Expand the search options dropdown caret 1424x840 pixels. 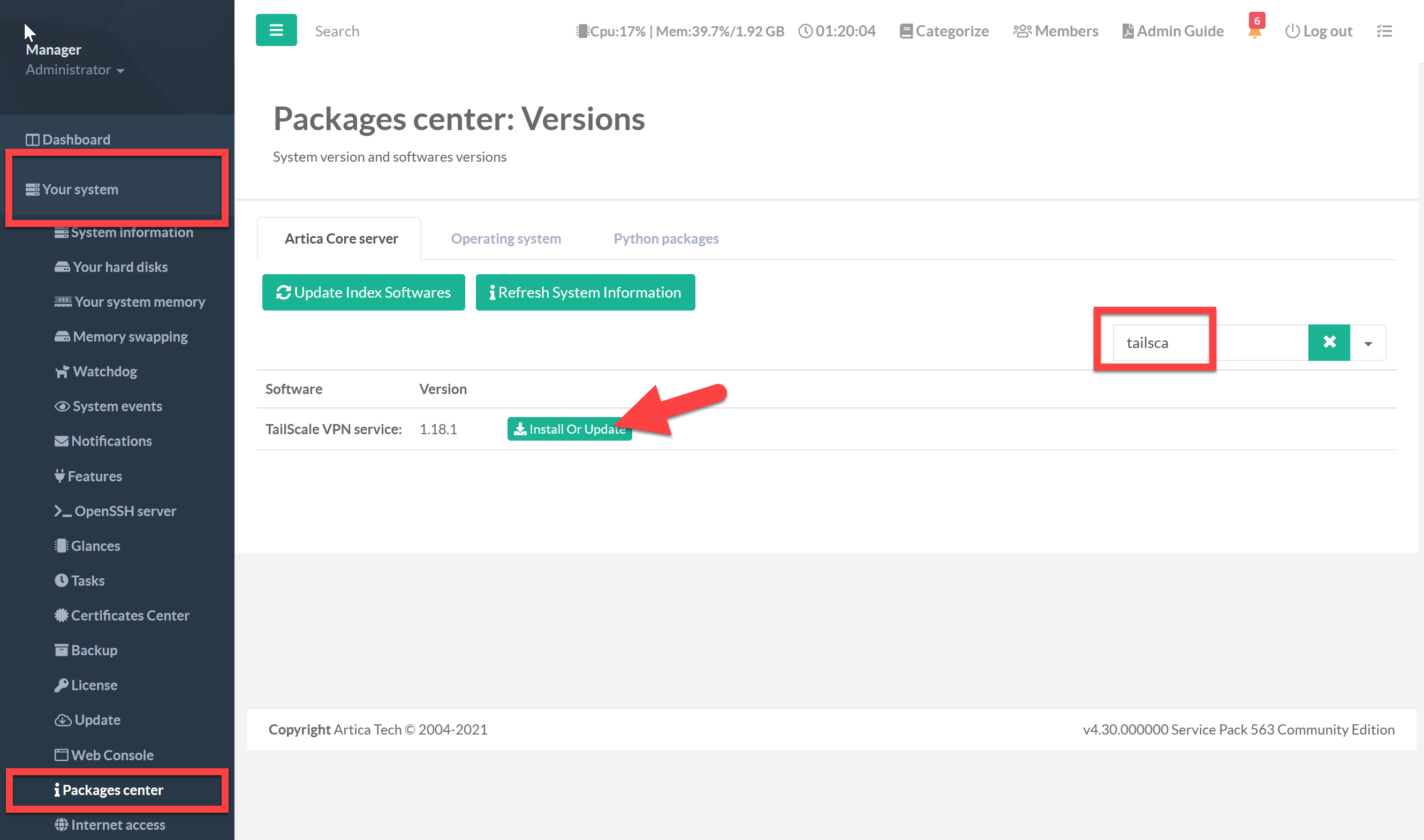tap(1367, 343)
